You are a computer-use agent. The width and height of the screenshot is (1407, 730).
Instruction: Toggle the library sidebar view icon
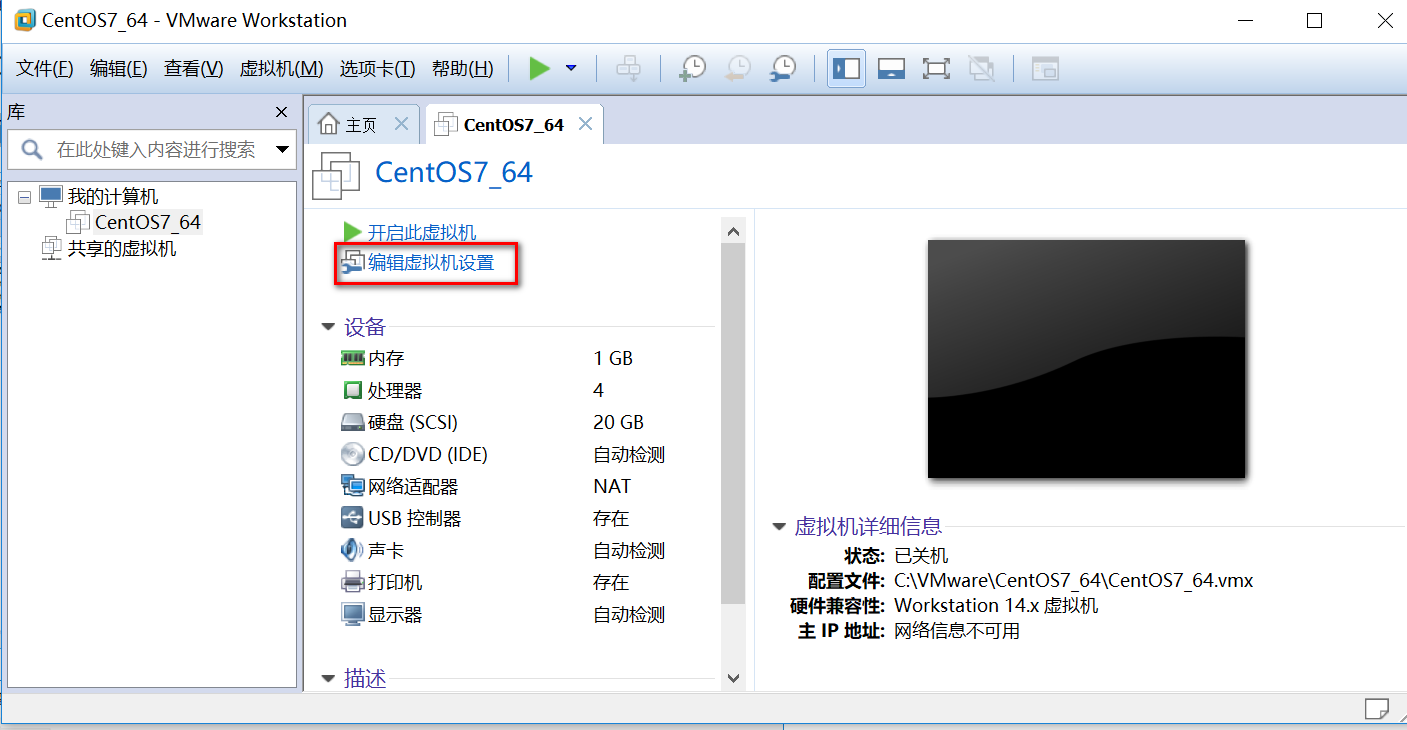(x=846, y=68)
